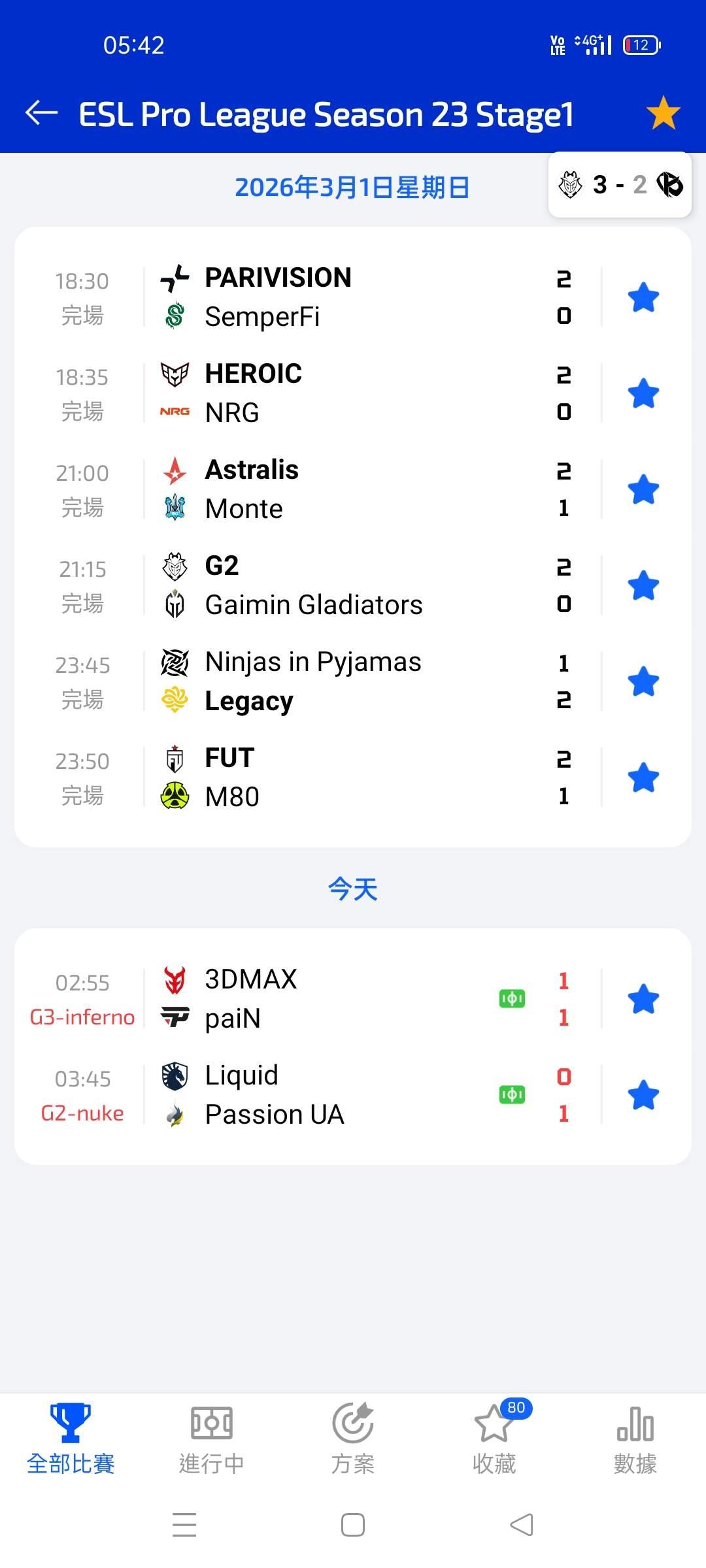Screen dimensions: 706x1568
Task: Tap the FUT team logo
Action: [175, 759]
